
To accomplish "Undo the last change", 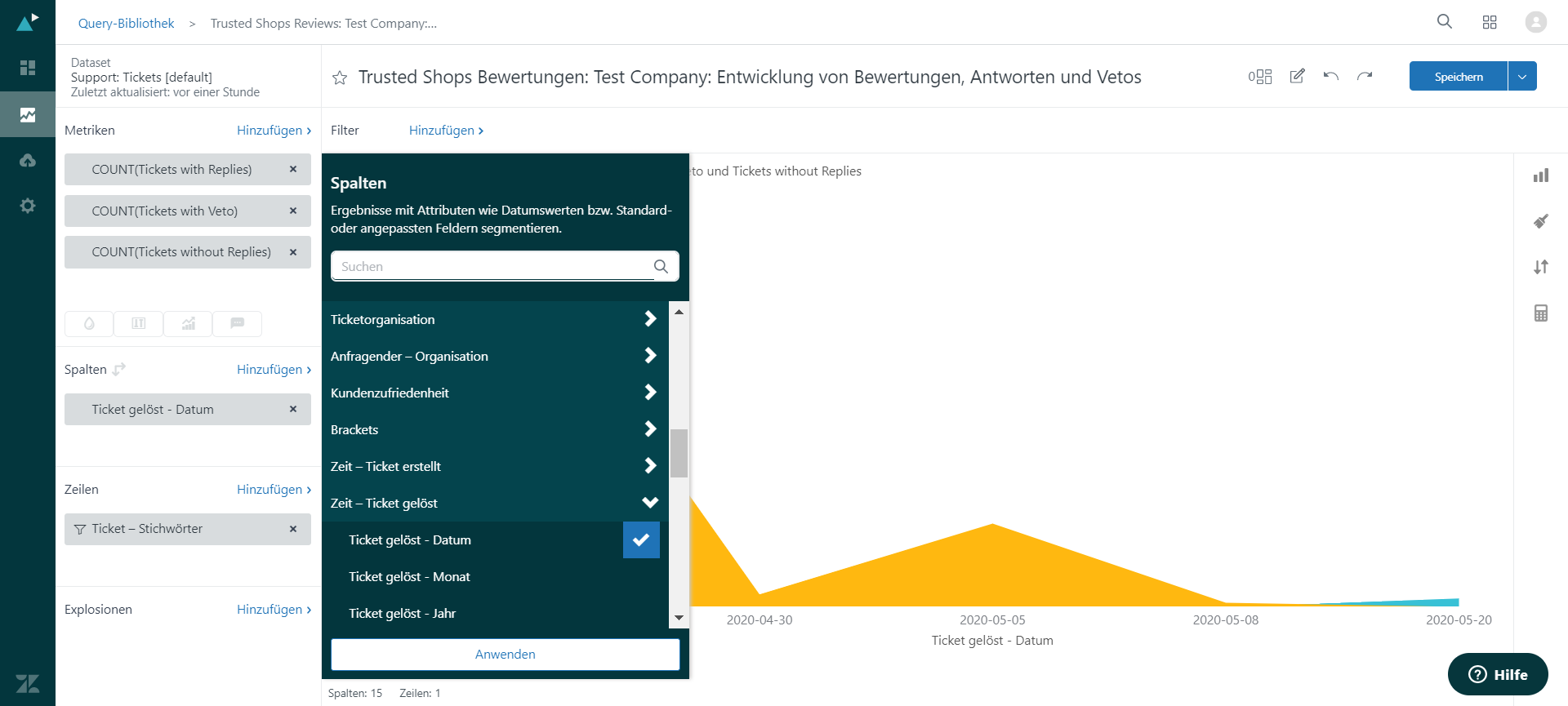I will tap(1331, 76).
